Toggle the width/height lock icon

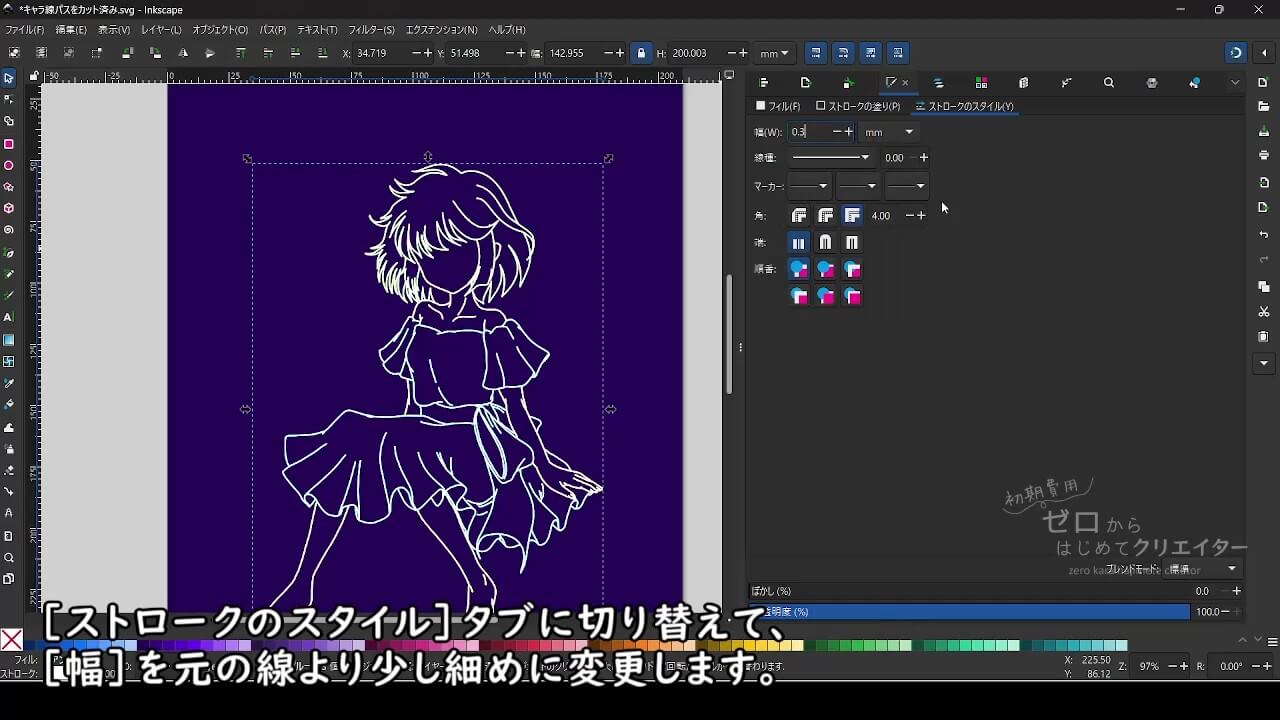point(641,53)
